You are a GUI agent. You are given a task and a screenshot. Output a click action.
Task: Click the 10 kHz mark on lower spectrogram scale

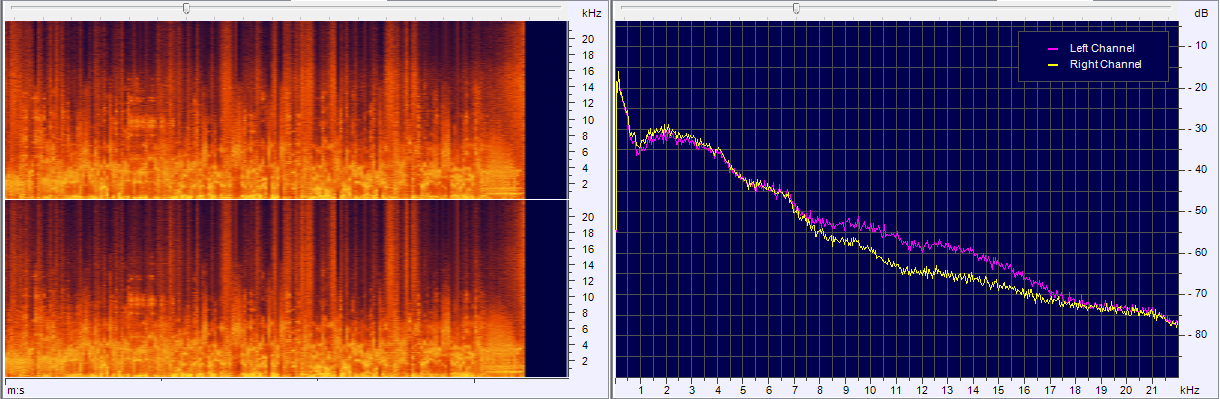[589, 297]
